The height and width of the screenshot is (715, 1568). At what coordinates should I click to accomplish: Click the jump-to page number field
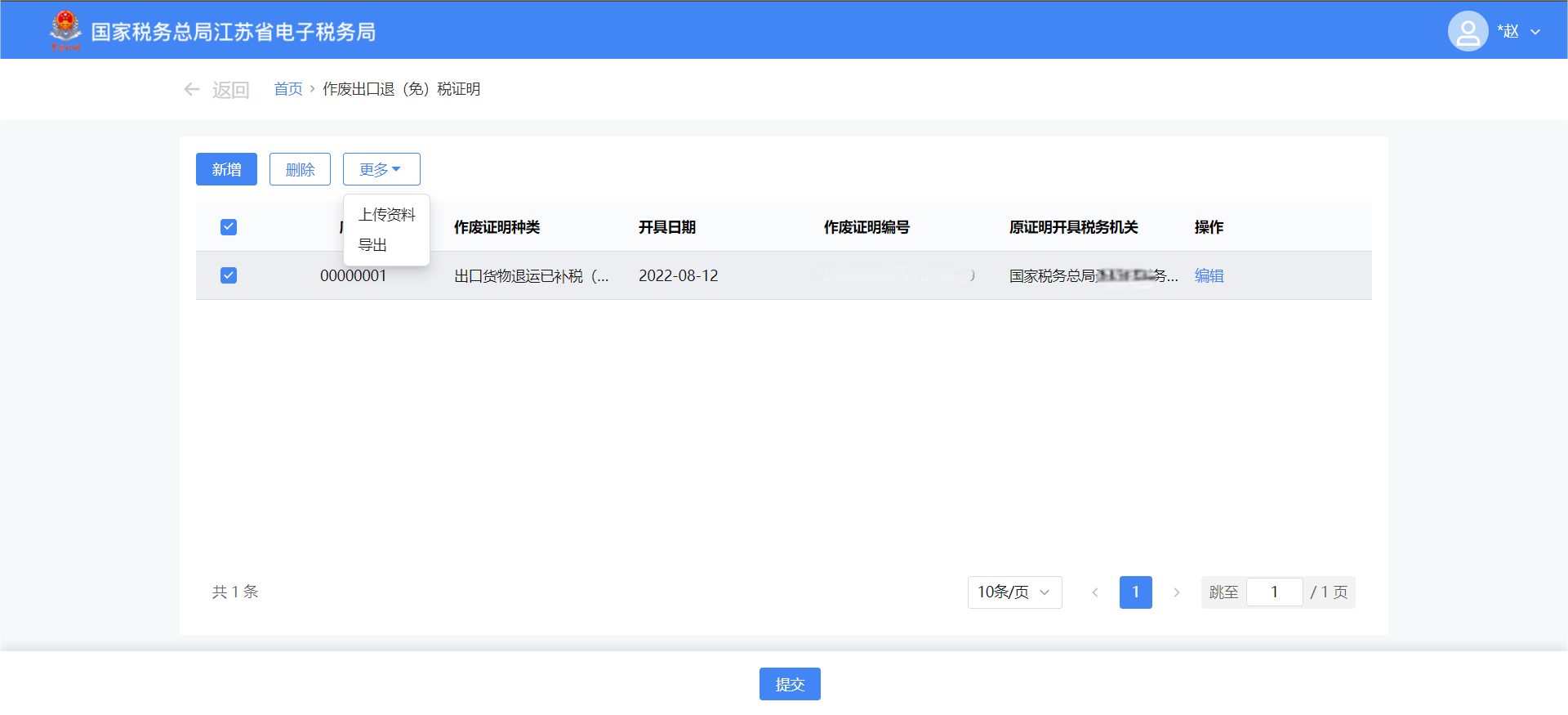[x=1274, y=592]
